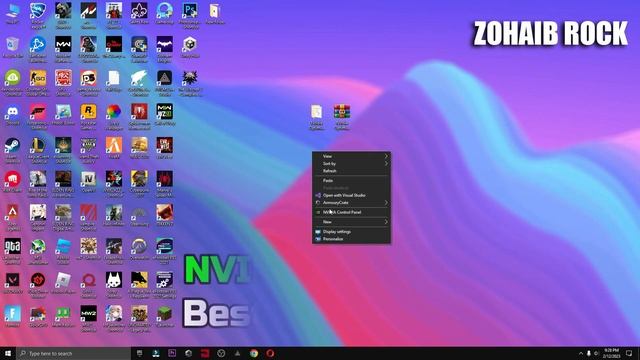The image size is (640, 360).
Task: Select the Discord desktop shortcut
Action: (12, 112)
